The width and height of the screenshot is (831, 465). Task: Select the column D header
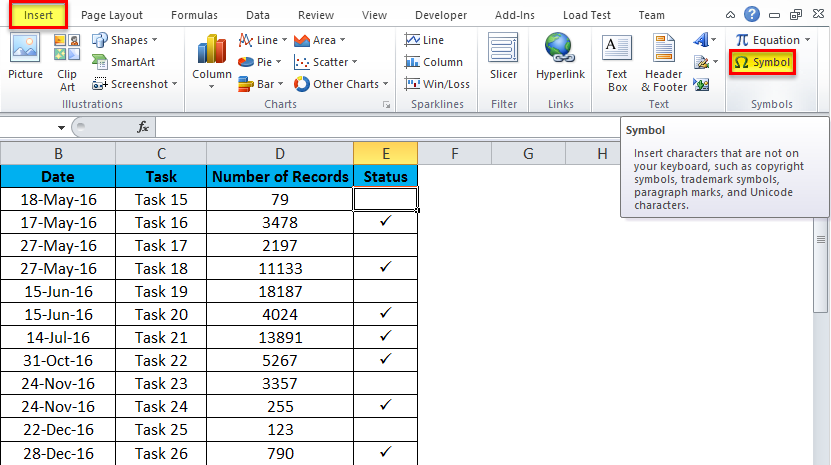tap(280, 153)
